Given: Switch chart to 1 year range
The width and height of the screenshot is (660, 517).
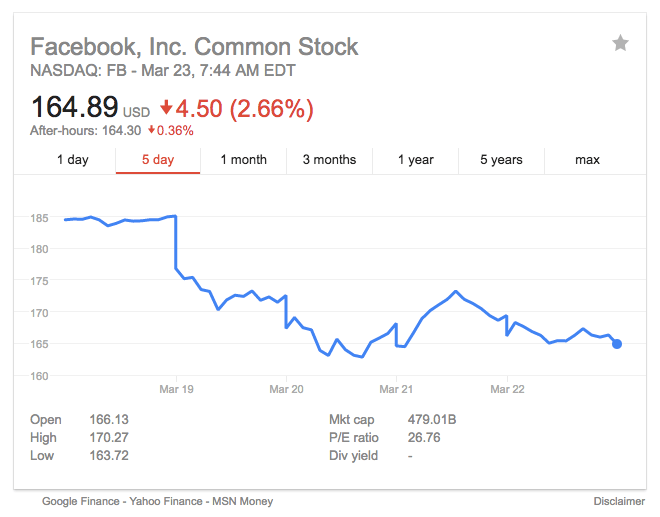Looking at the screenshot, I should 415,160.
